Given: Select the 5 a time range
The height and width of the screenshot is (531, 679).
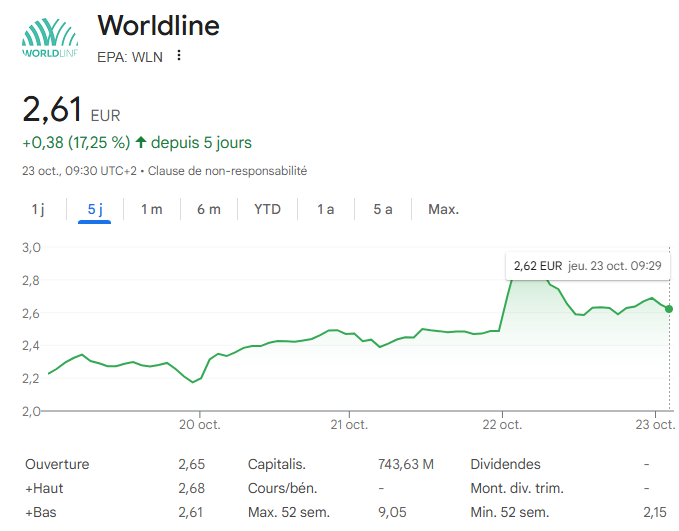Looking at the screenshot, I should point(383,209).
